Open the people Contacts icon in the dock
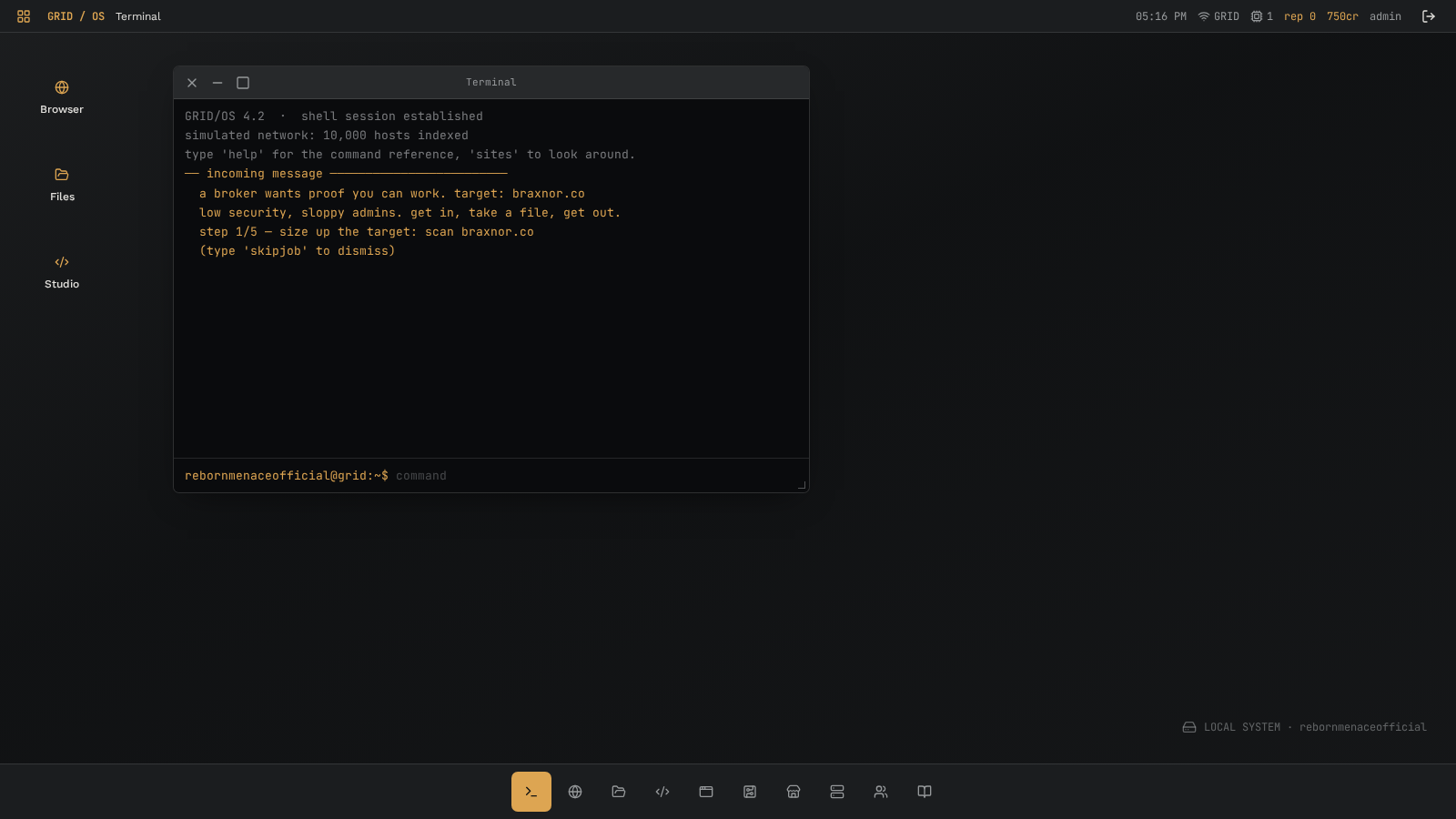 [881, 792]
